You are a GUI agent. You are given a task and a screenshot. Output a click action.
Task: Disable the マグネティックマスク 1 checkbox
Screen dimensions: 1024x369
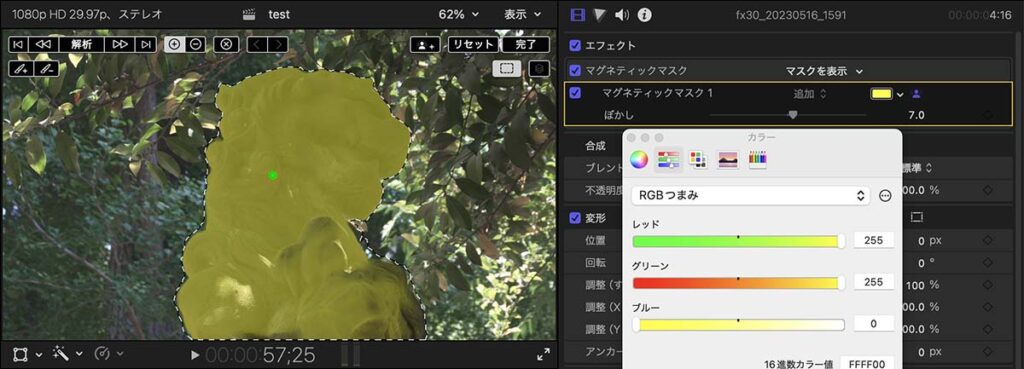point(575,93)
